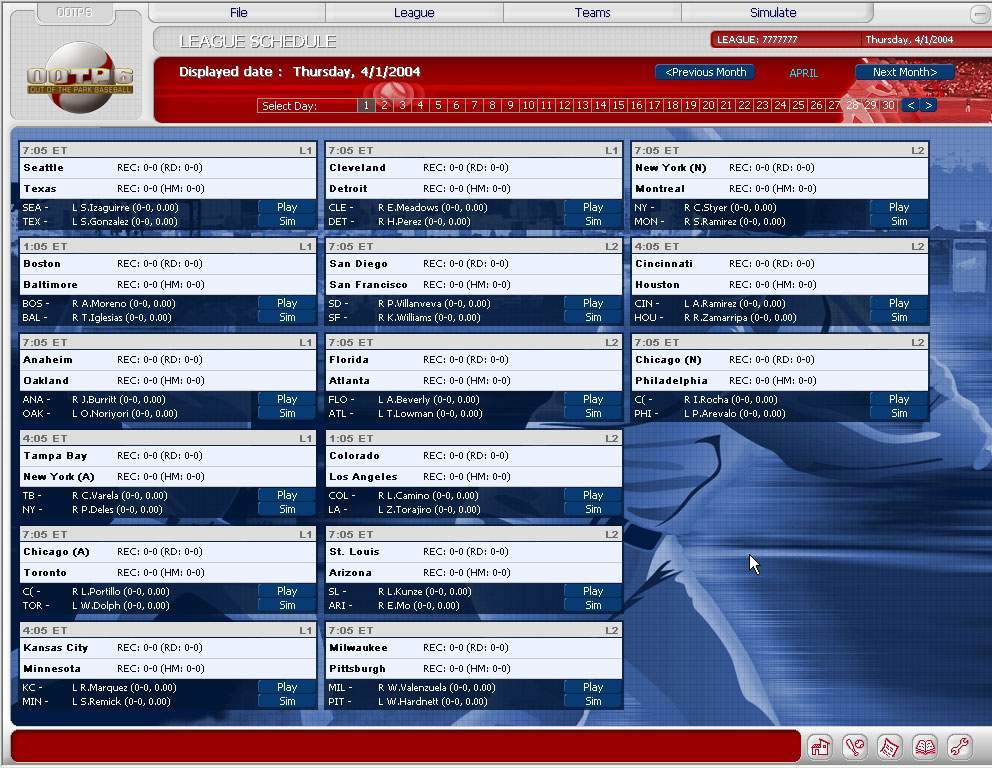The image size is (992, 768).
Task: Open the news page (paper sheet) icon
Action: pos(890,747)
